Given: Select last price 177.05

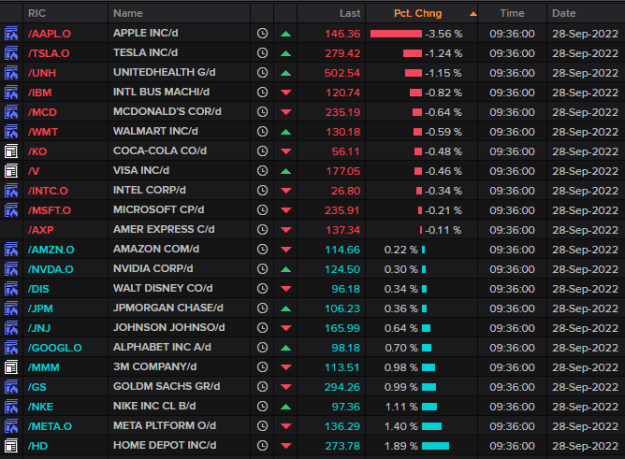Looking at the screenshot, I should [x=343, y=171].
